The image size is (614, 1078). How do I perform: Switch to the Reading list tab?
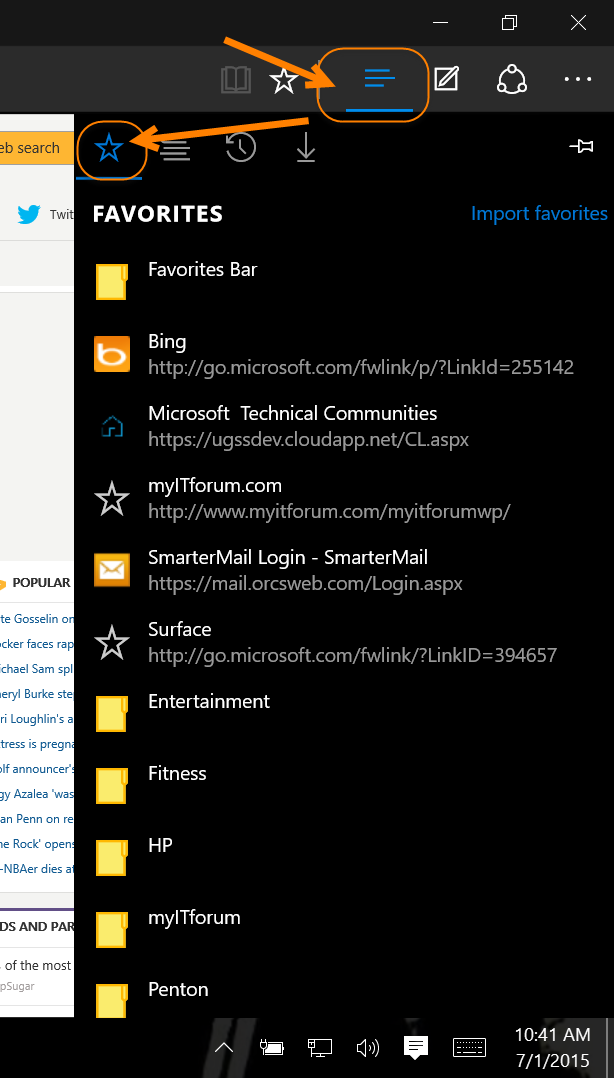click(175, 149)
